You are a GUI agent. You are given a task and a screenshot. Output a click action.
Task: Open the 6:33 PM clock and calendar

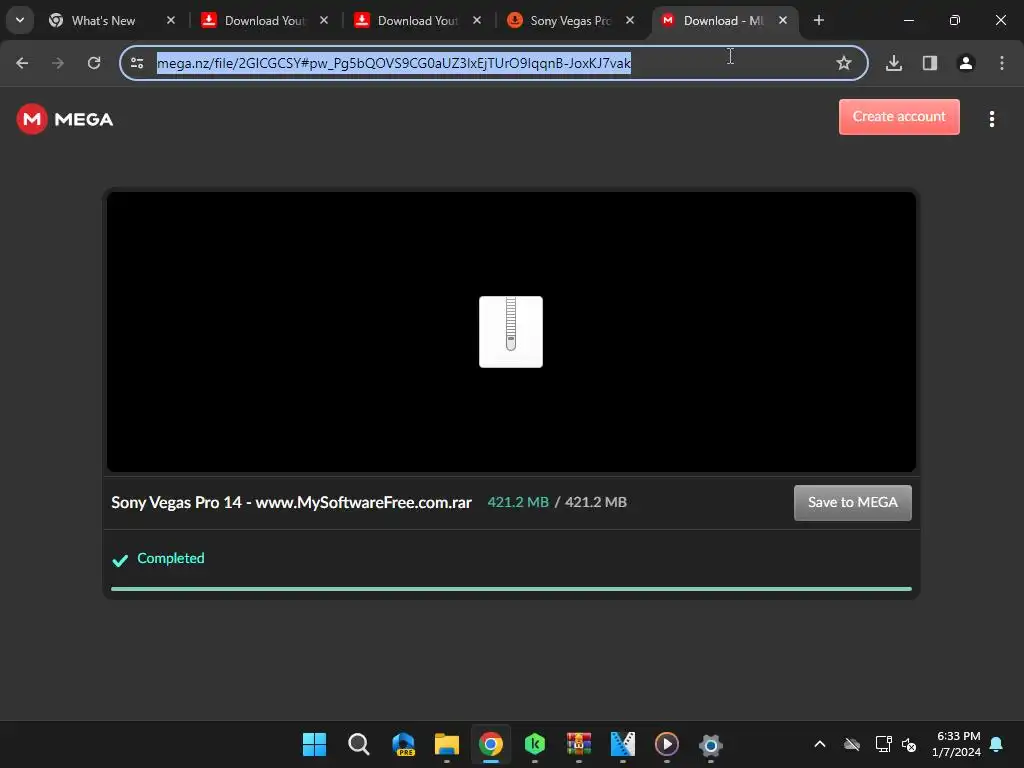957,744
